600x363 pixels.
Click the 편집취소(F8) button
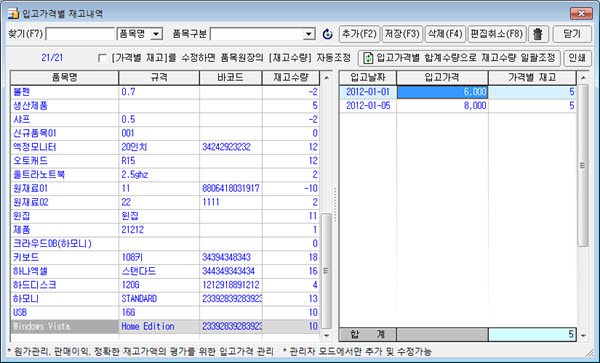(x=497, y=34)
